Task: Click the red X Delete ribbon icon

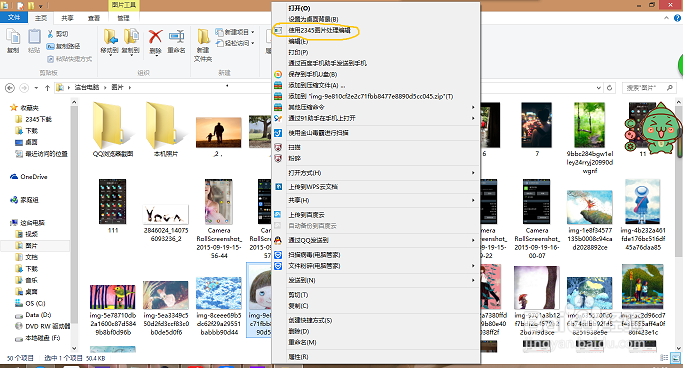Action: coord(156,37)
